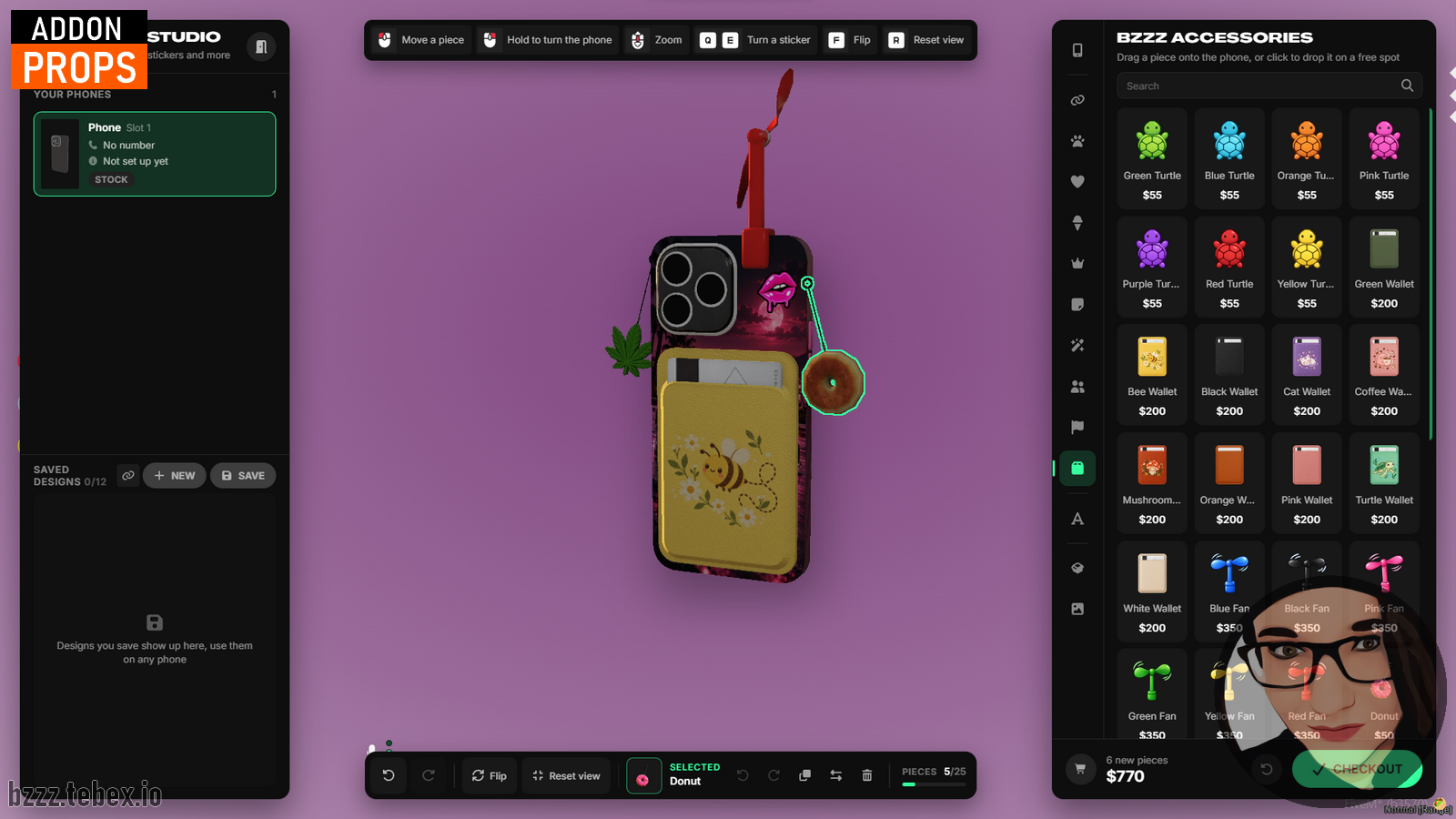The width and height of the screenshot is (1456, 819).
Task: Add the Purple Turtle accessory
Action: click(1152, 267)
